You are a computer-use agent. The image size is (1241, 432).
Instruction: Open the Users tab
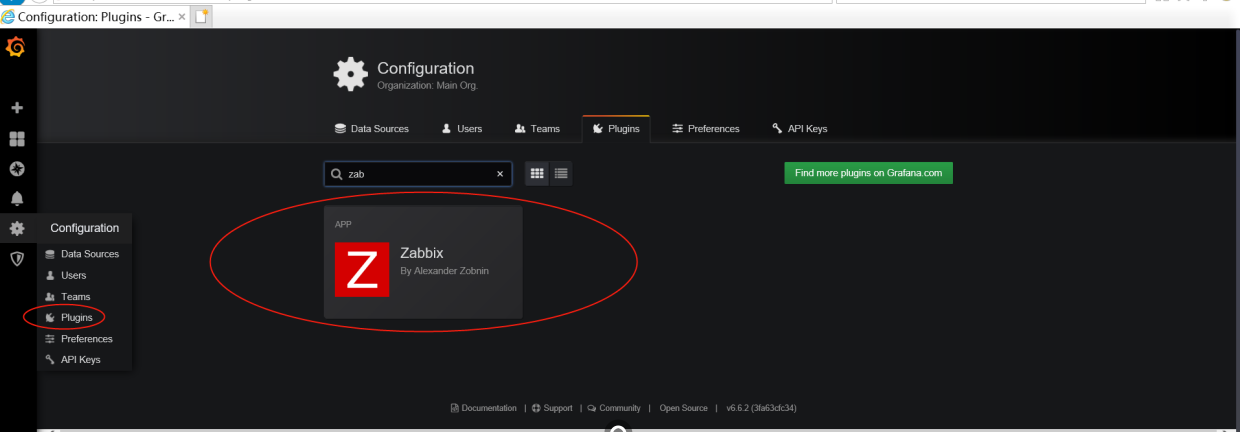pyautogui.click(x=462, y=129)
